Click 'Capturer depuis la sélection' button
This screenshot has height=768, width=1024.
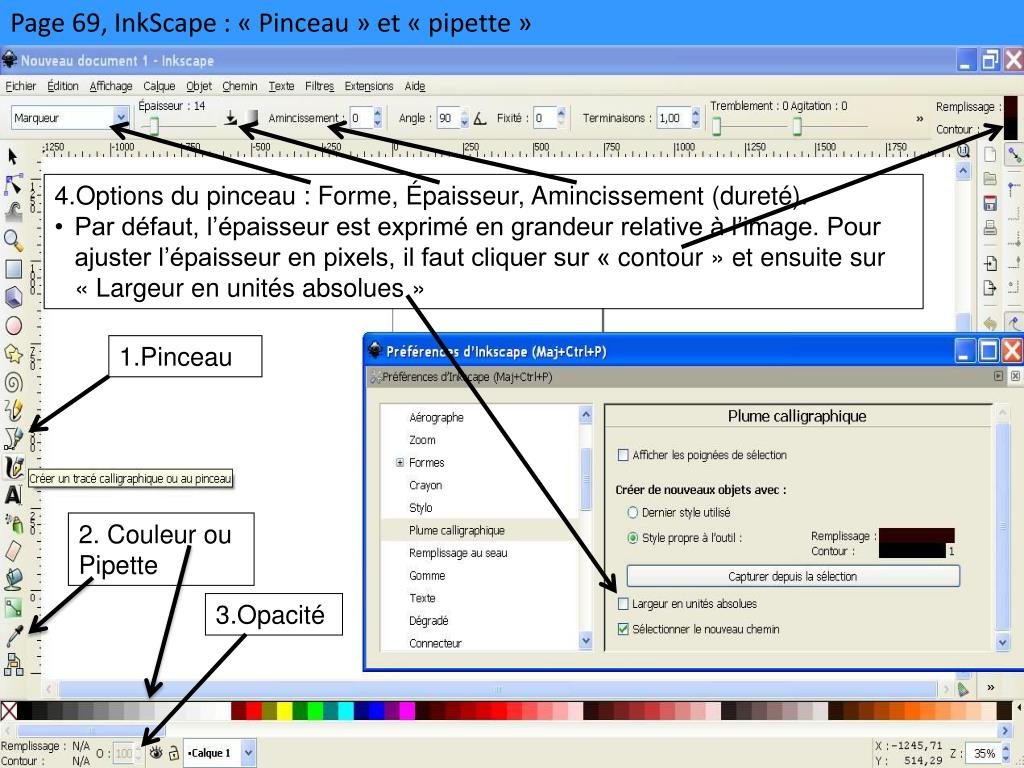(793, 576)
